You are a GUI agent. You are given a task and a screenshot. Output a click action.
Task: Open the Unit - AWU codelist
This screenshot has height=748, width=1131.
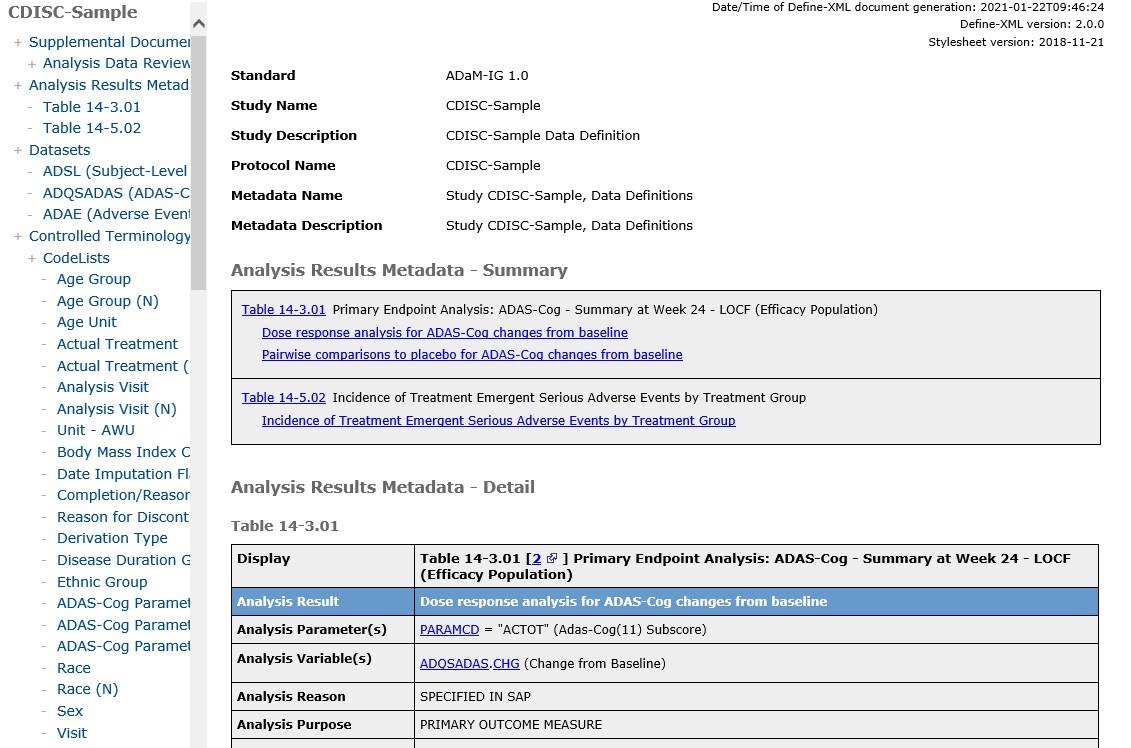coord(95,430)
